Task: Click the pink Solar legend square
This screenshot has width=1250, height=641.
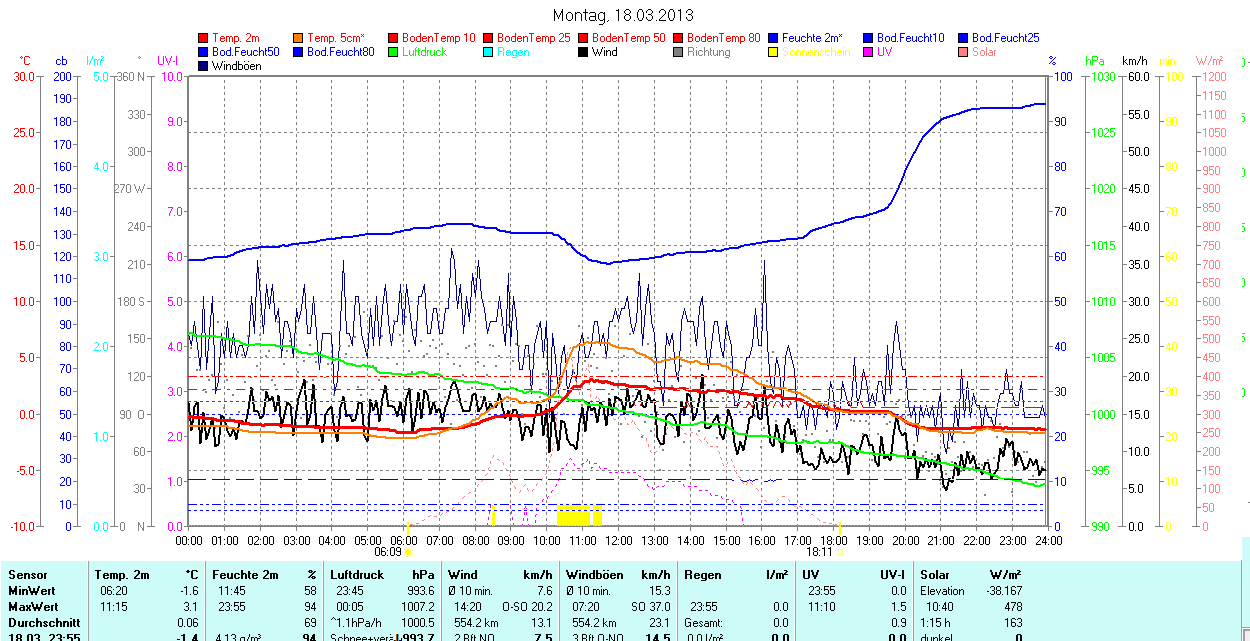Action: click(x=964, y=52)
